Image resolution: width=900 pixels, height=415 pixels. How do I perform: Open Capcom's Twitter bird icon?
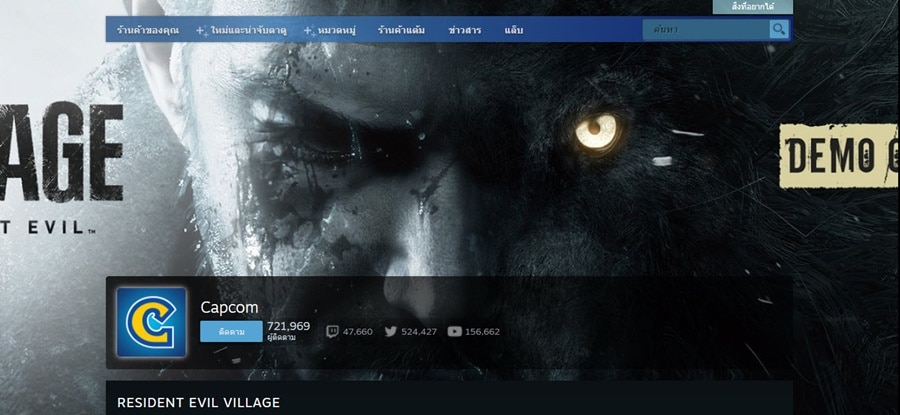[x=391, y=331]
